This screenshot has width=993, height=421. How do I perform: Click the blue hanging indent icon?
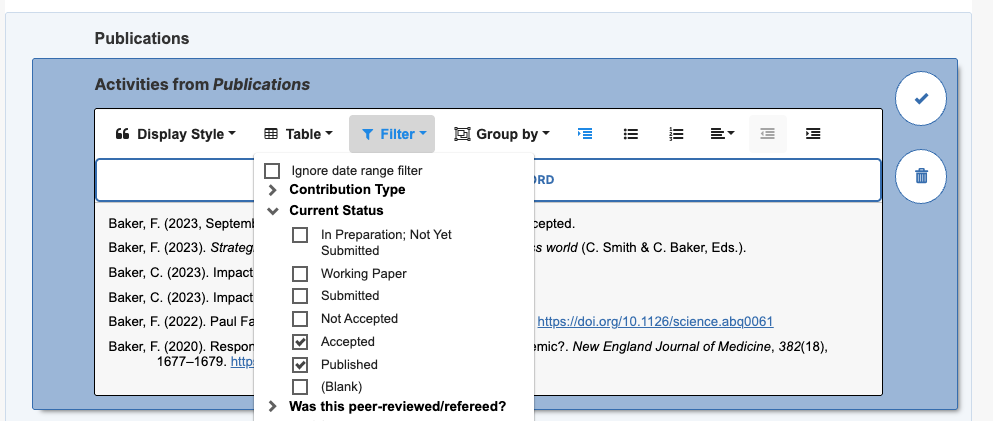[586, 134]
